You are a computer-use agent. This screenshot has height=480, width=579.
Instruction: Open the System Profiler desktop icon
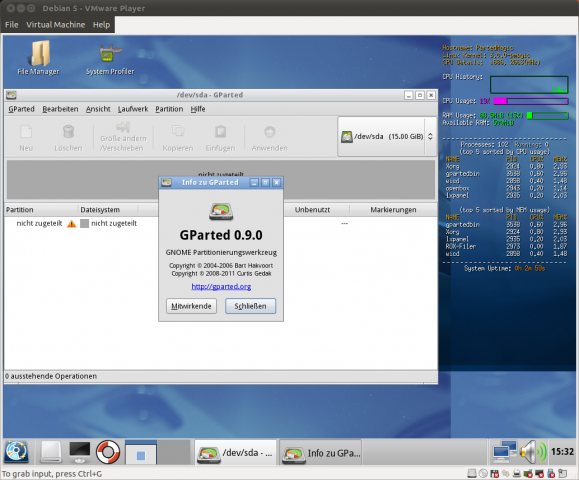(x=110, y=59)
